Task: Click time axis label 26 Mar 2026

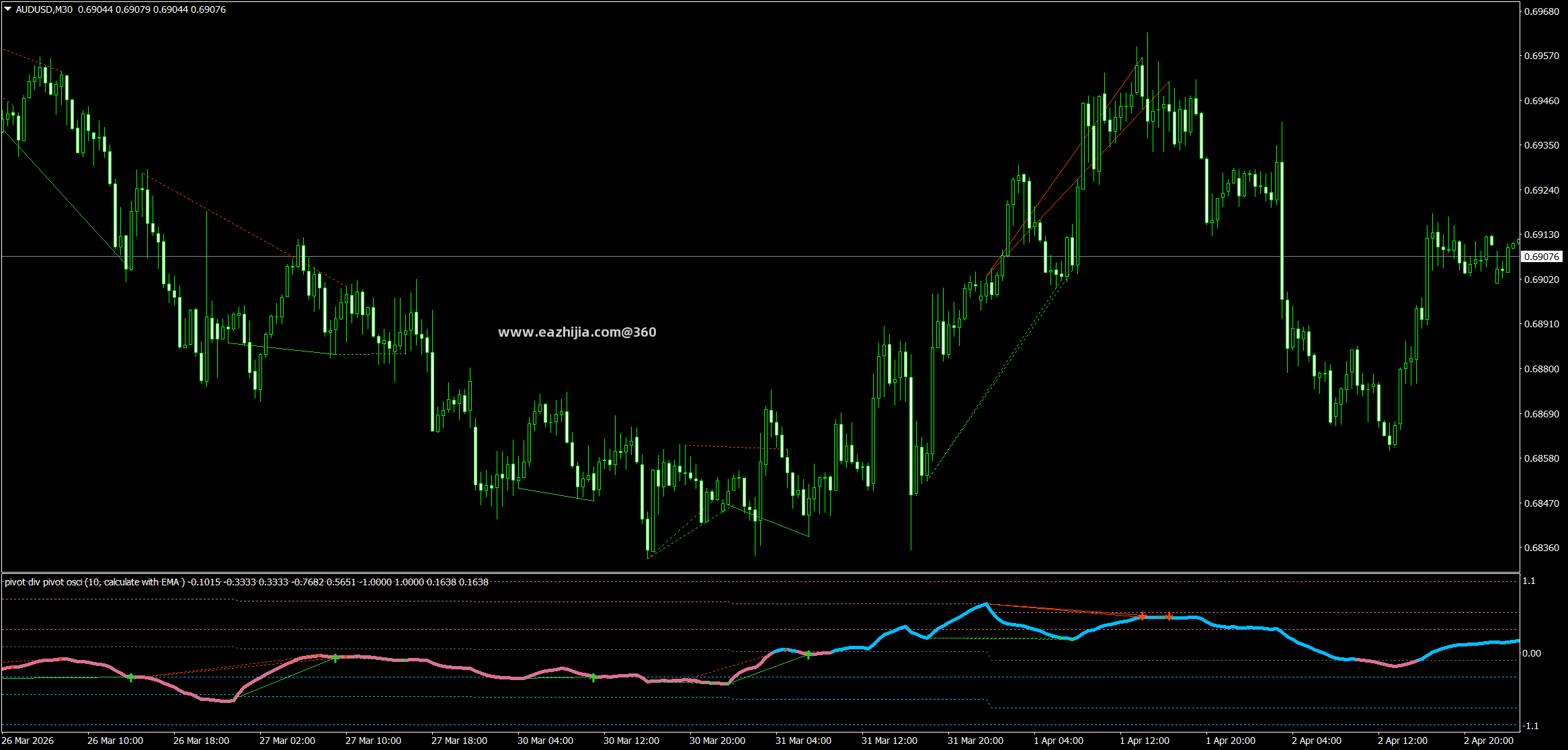Action: [x=28, y=741]
